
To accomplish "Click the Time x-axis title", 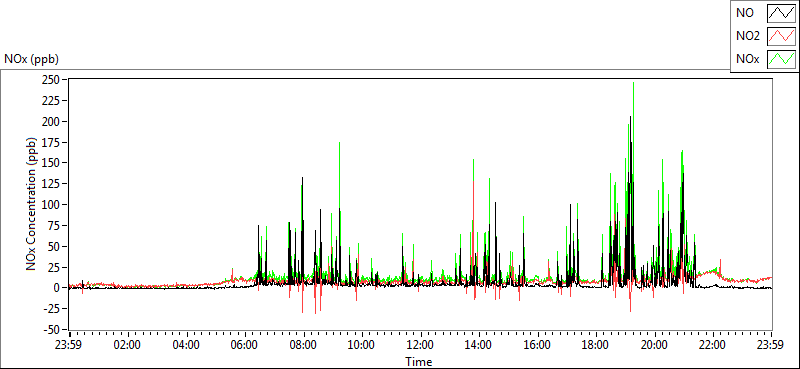I will click(x=419, y=361).
